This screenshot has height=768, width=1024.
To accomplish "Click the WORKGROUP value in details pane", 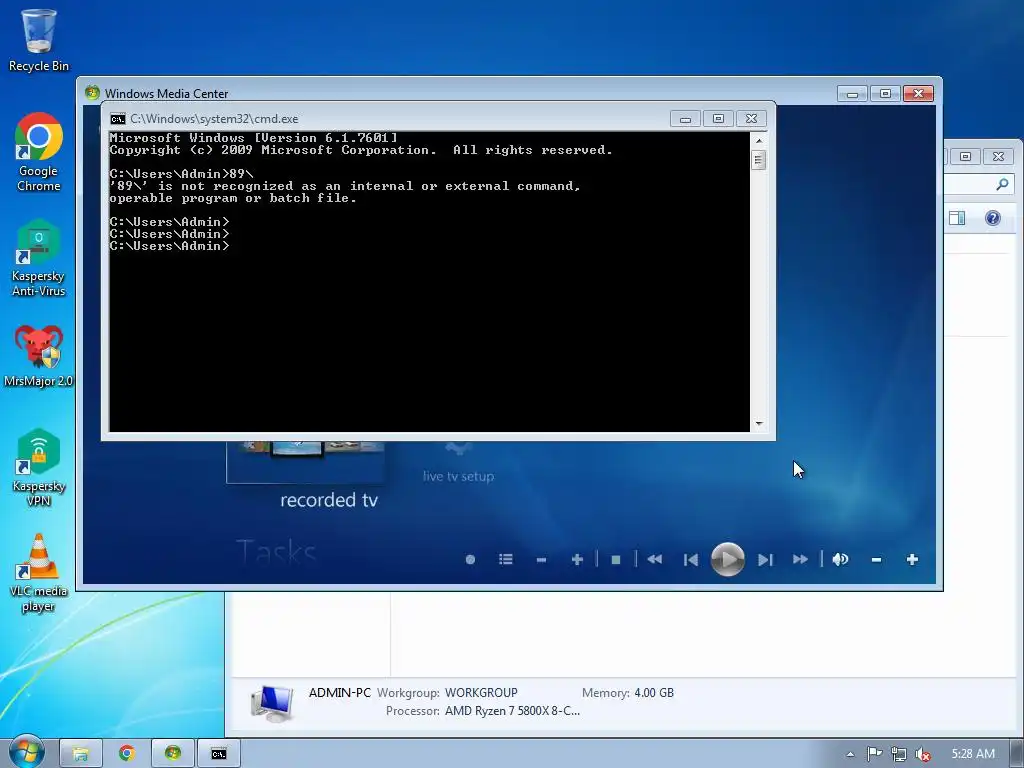I will (x=481, y=693).
